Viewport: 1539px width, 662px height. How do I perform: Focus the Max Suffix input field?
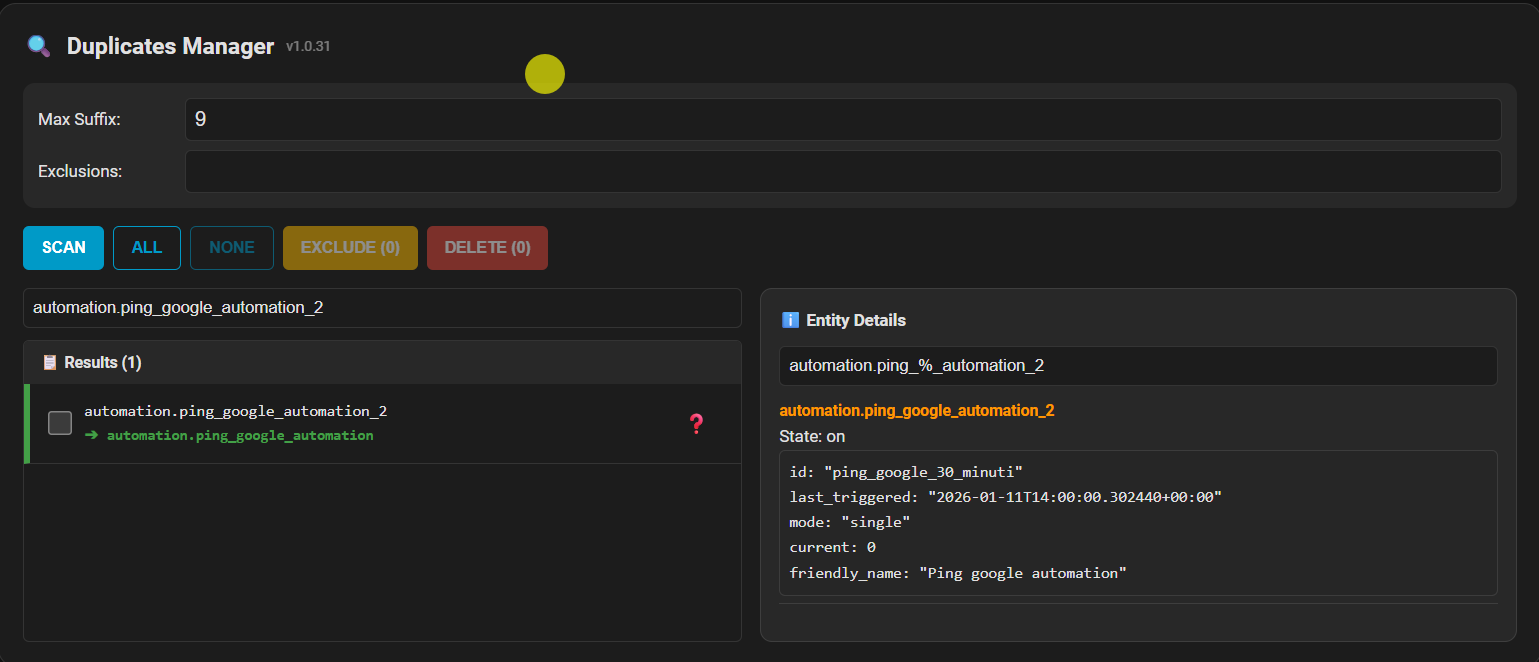[842, 120]
